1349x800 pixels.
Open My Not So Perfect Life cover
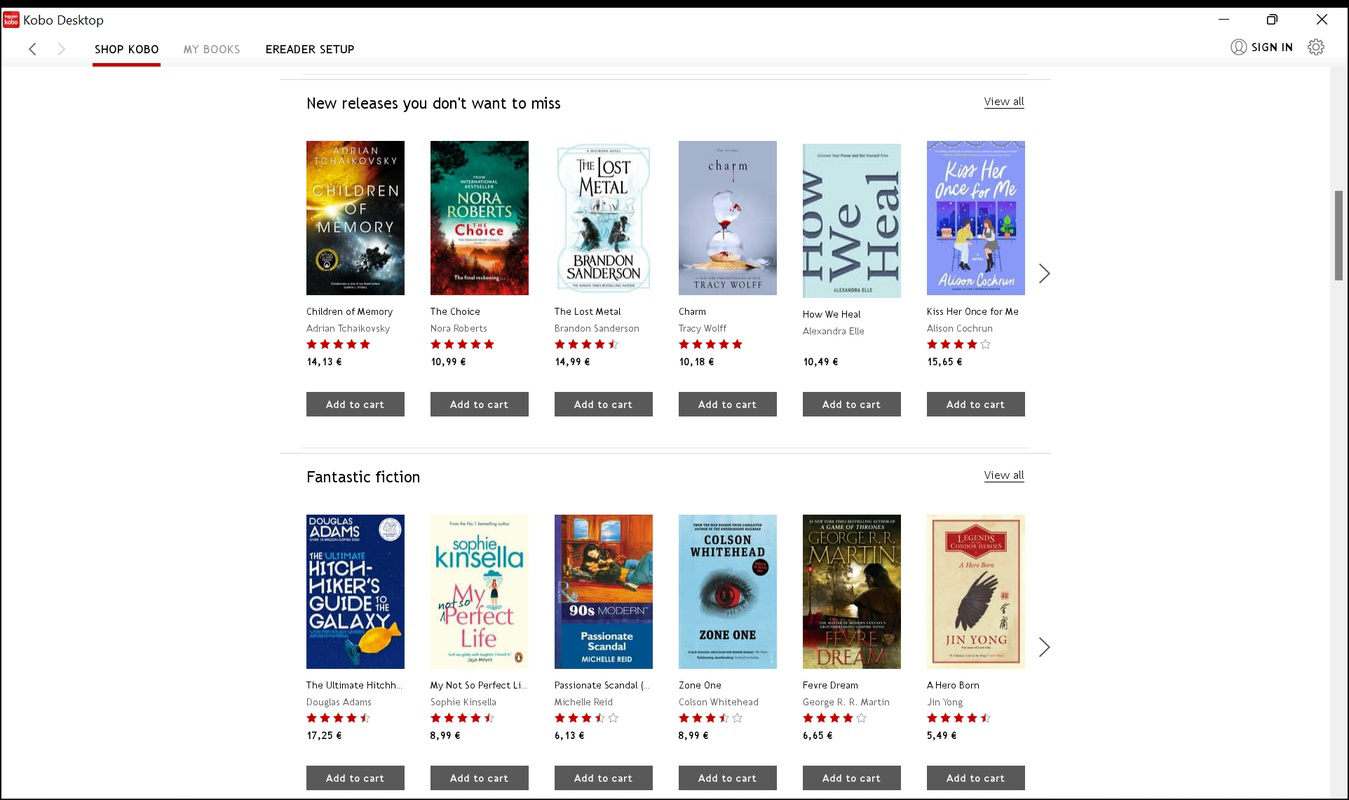click(x=479, y=592)
